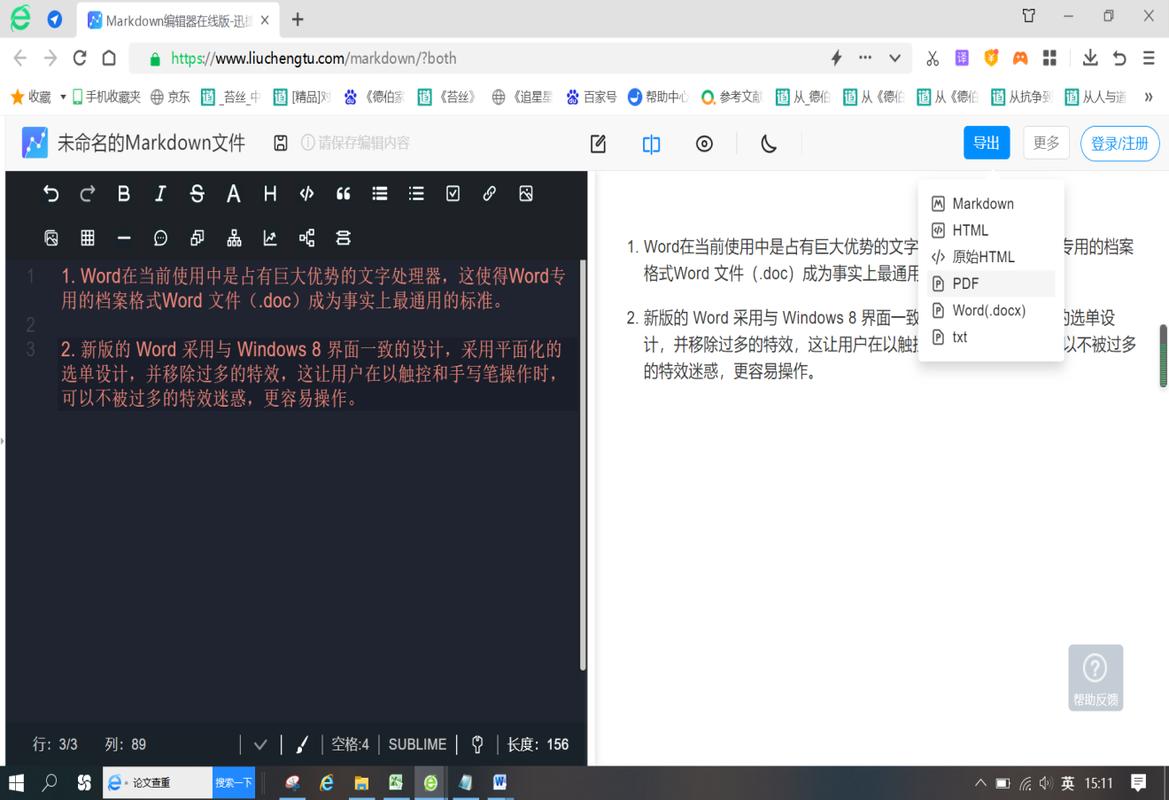The image size is (1169, 800).
Task: Insert an image using the image icon
Action: tap(525, 193)
